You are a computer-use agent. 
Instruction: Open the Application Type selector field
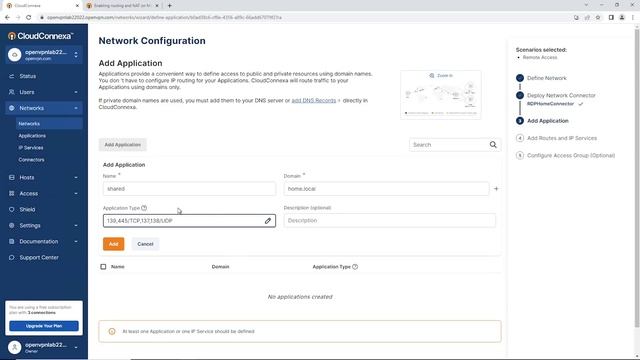click(189, 221)
